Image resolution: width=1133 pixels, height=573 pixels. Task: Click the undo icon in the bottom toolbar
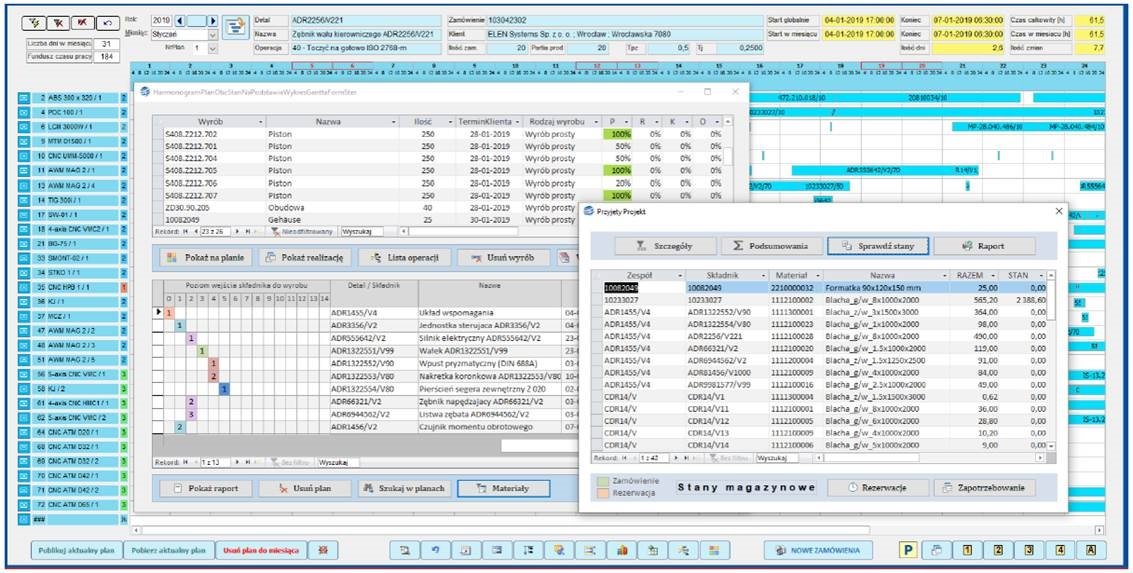(x=435, y=550)
